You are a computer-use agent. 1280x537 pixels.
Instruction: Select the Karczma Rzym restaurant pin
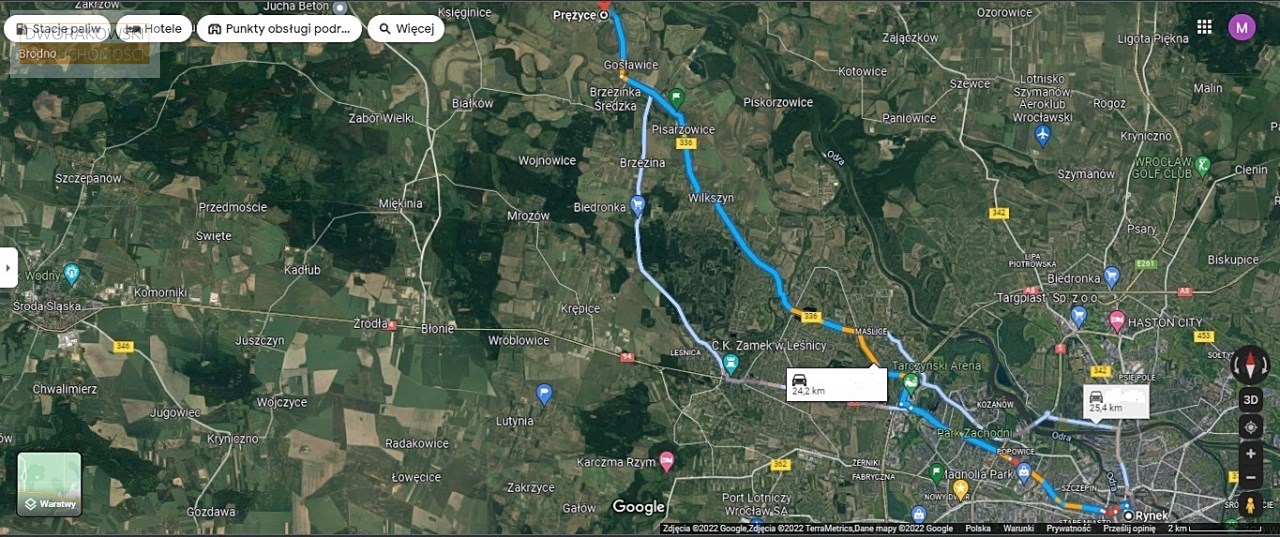(x=666, y=462)
